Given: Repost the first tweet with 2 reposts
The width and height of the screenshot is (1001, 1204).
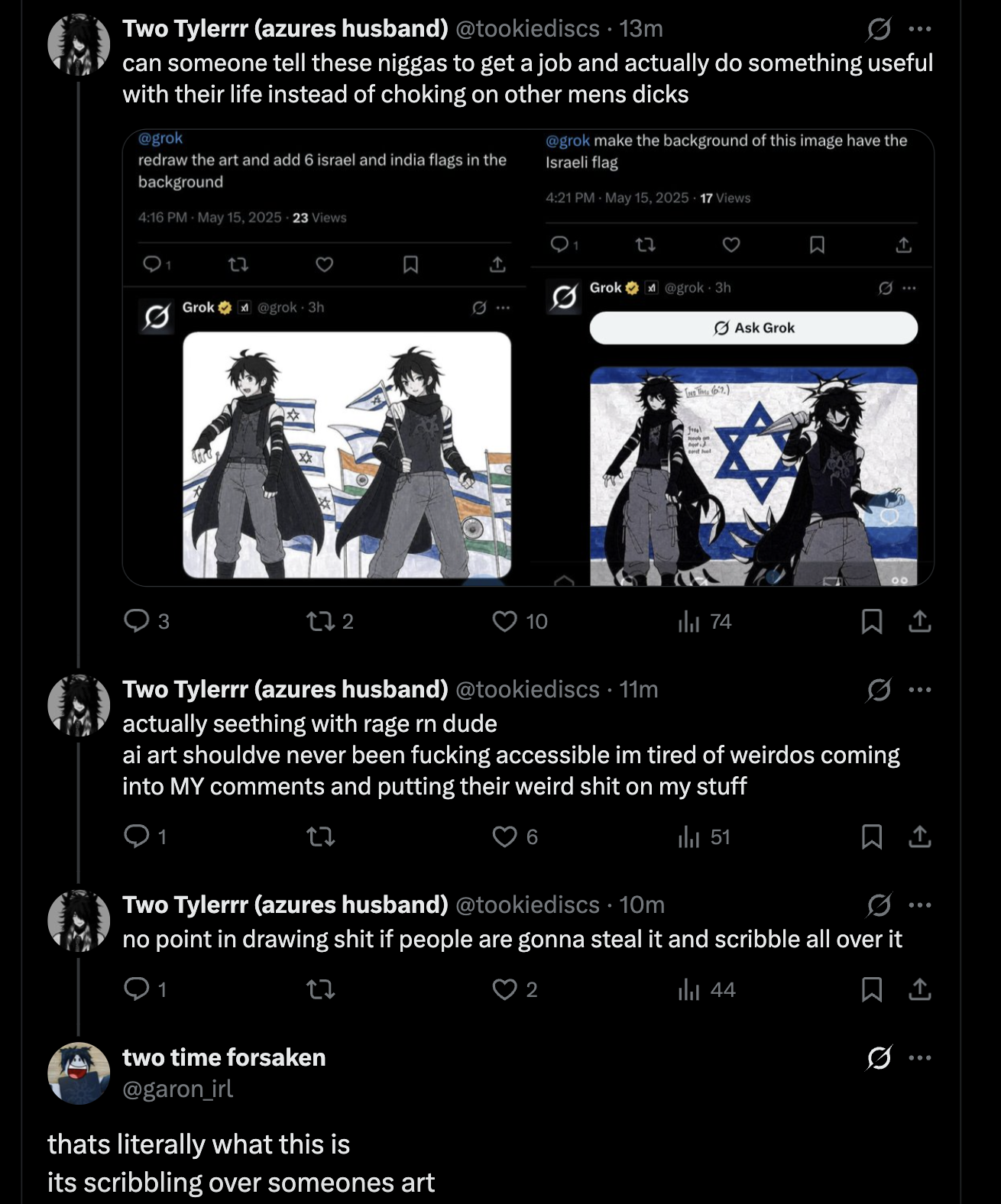Looking at the screenshot, I should (x=320, y=621).
